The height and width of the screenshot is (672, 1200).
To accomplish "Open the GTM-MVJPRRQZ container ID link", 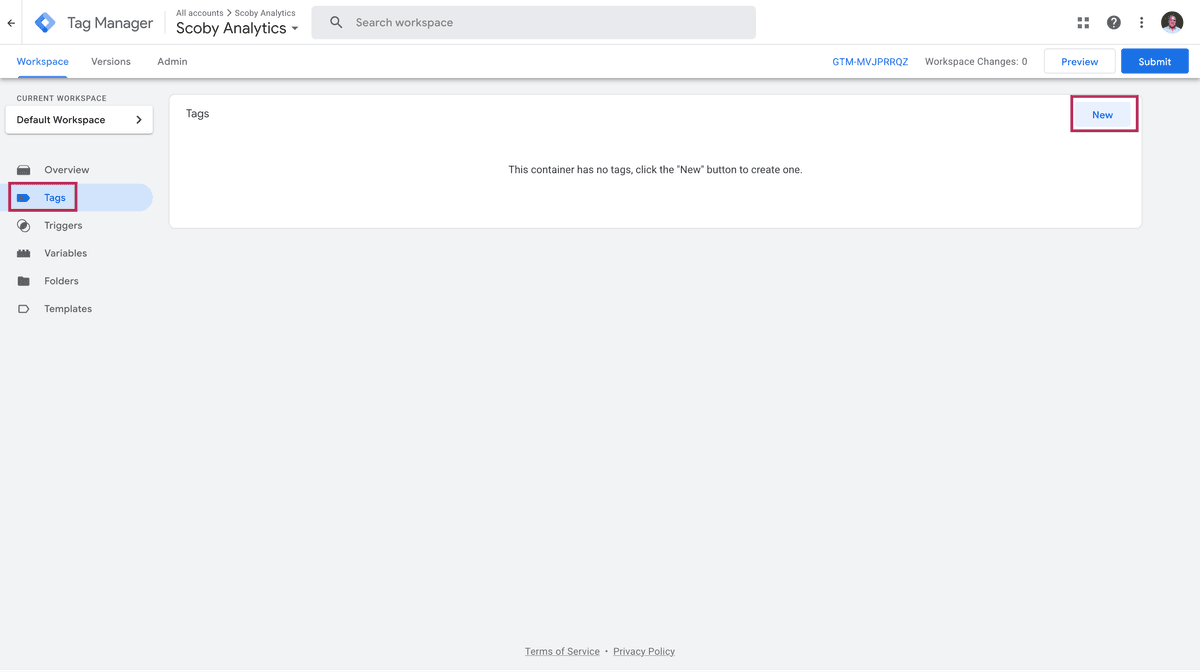I will click(x=870, y=62).
